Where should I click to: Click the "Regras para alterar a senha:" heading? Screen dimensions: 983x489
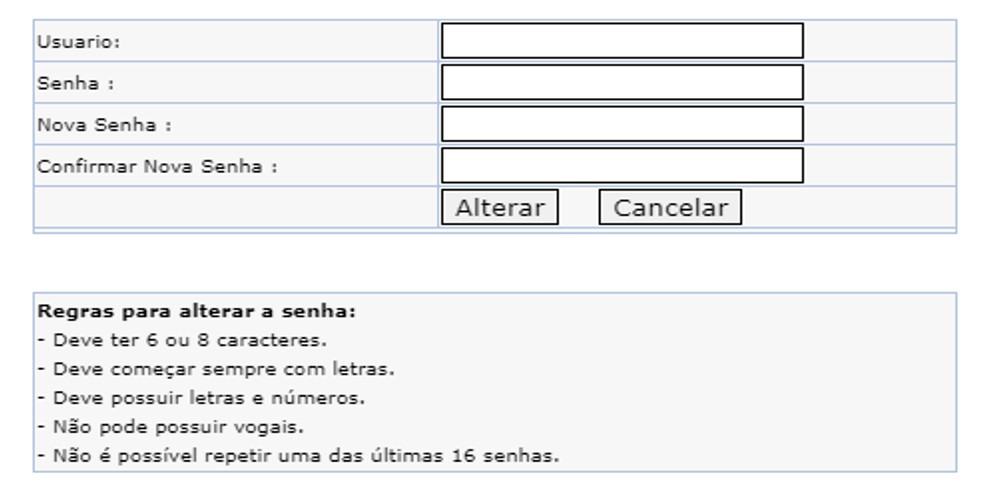[x=196, y=312]
